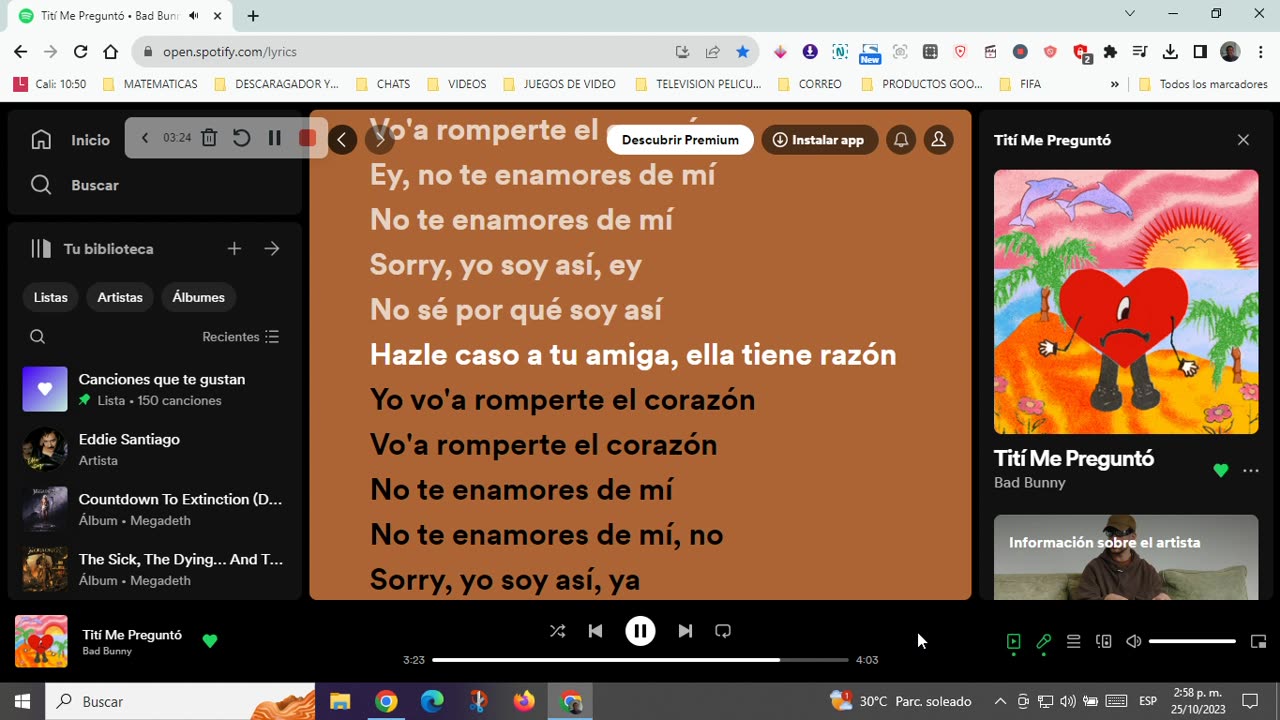Open Microsoft Edge from taskbar
The height and width of the screenshot is (720, 1280).
(432, 702)
